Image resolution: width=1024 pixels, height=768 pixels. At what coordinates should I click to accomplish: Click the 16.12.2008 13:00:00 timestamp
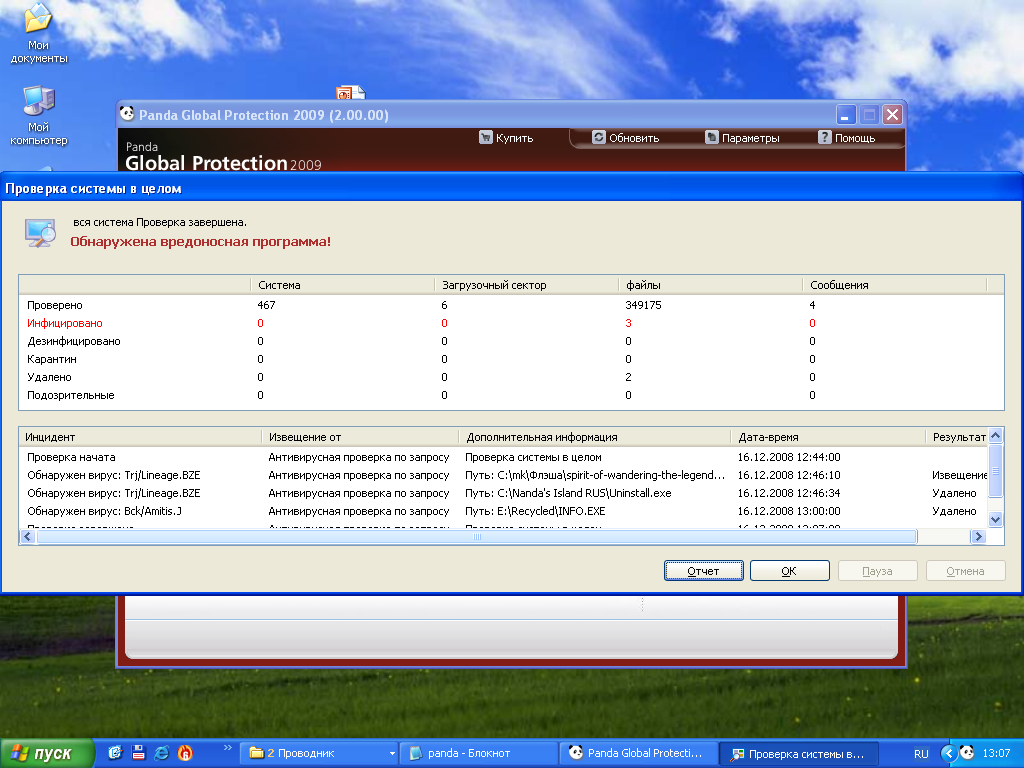pos(789,511)
